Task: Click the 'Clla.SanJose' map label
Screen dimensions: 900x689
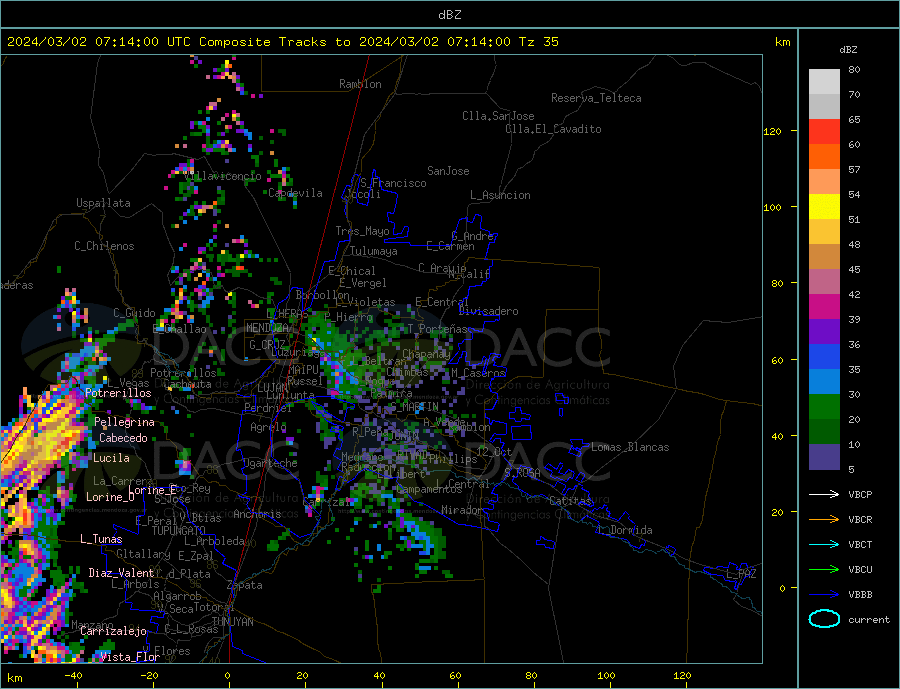Action: [x=498, y=116]
